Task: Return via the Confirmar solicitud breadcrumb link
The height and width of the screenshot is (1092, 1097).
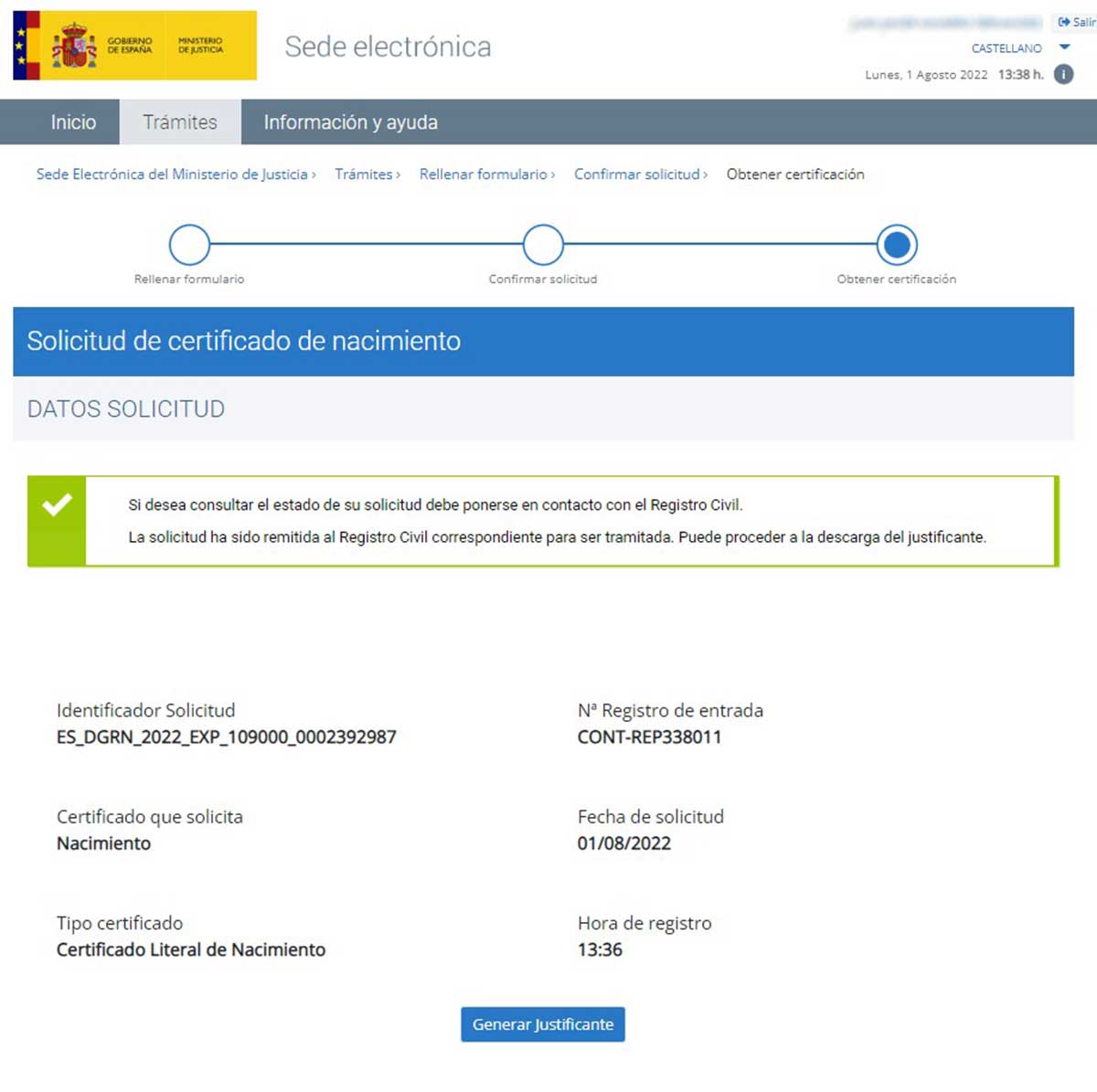Action: coord(637,175)
